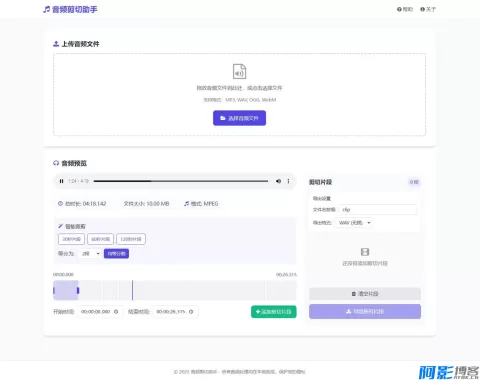Click the clock icon in end time field
The height and width of the screenshot is (380, 480).
pos(191,312)
